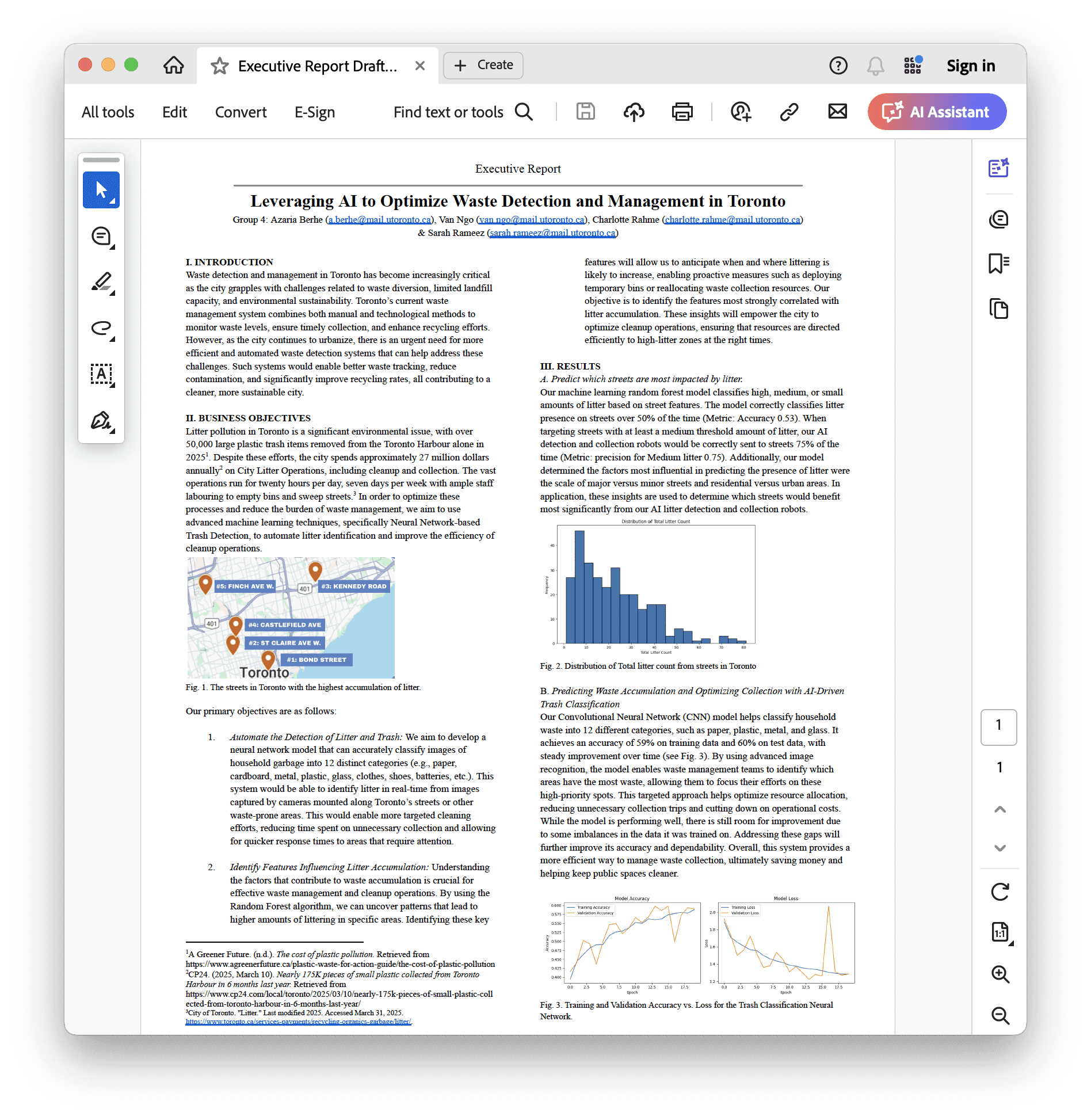Image resolution: width=1091 pixels, height=1120 pixels.
Task: Click the III. RESULTS heading
Action: click(x=570, y=366)
